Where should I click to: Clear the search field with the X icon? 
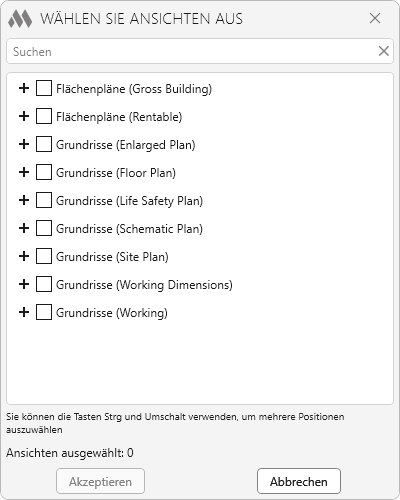point(384,51)
